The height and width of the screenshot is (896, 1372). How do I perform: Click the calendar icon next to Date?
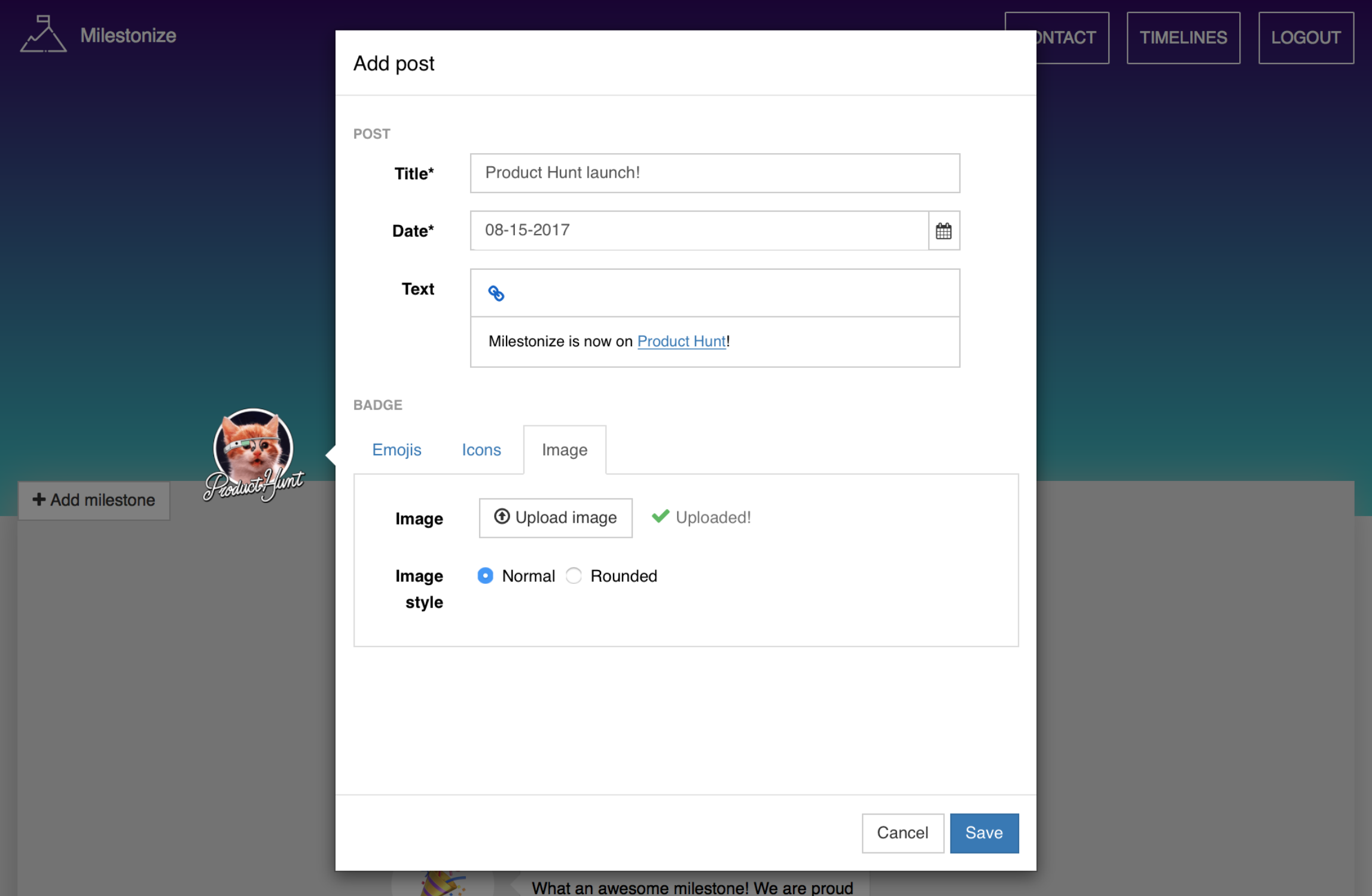943,231
